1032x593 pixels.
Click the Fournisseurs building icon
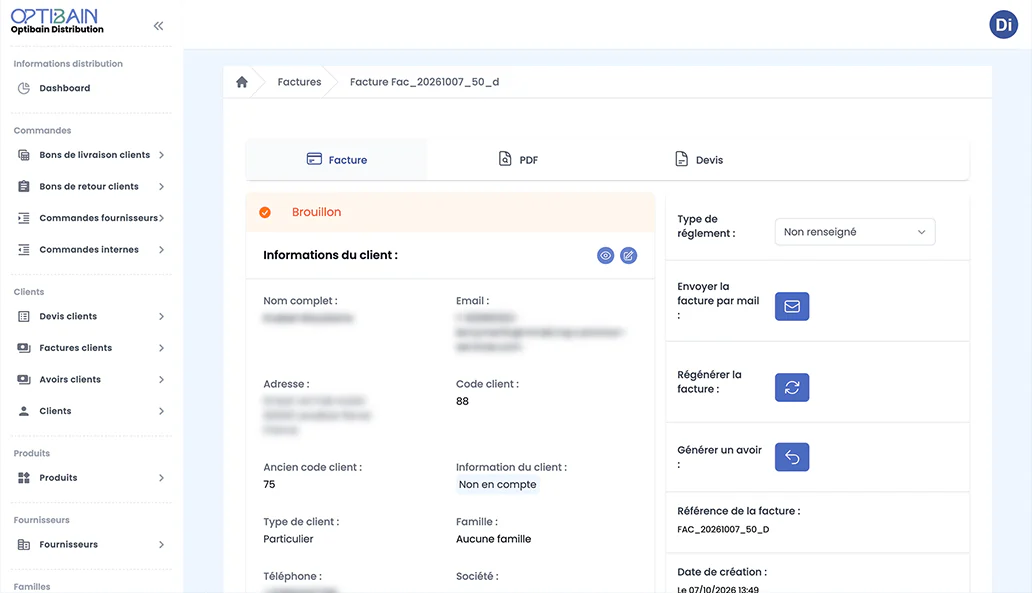[24, 544]
